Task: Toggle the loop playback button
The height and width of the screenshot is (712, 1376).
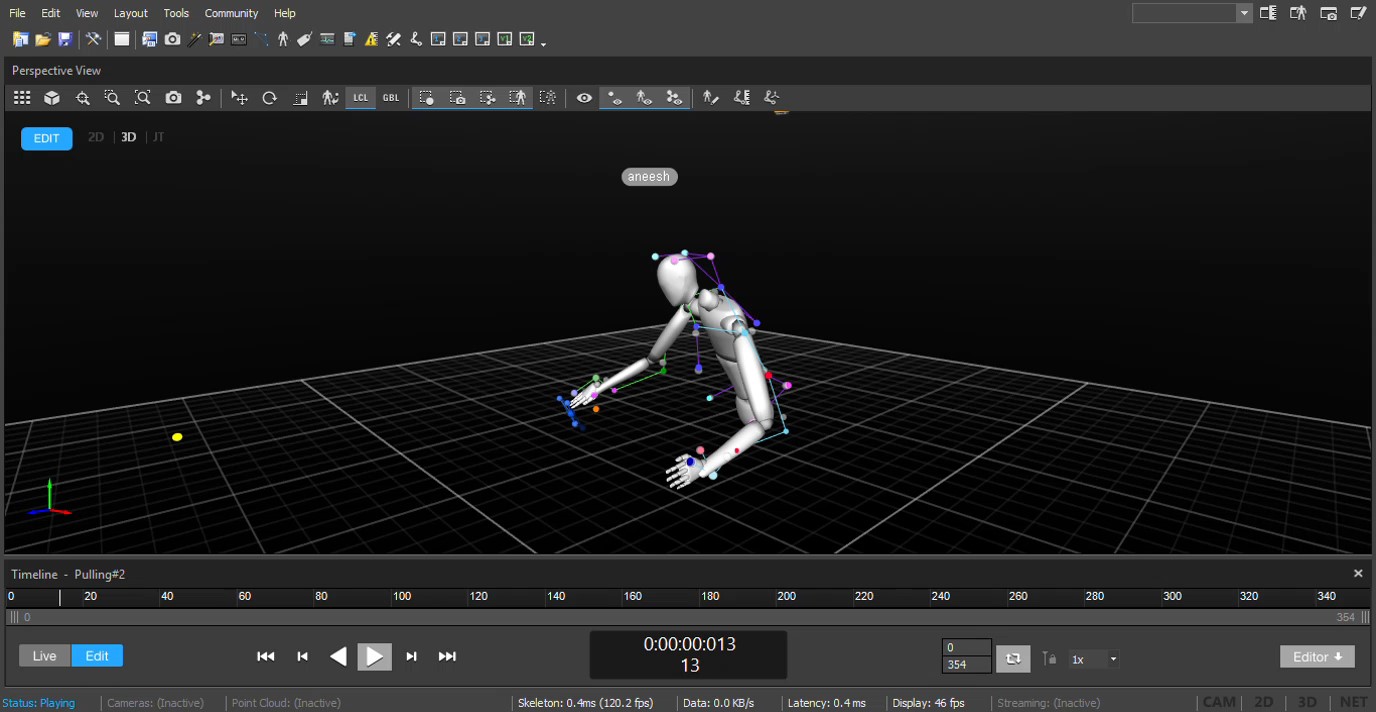Action: (x=1012, y=658)
